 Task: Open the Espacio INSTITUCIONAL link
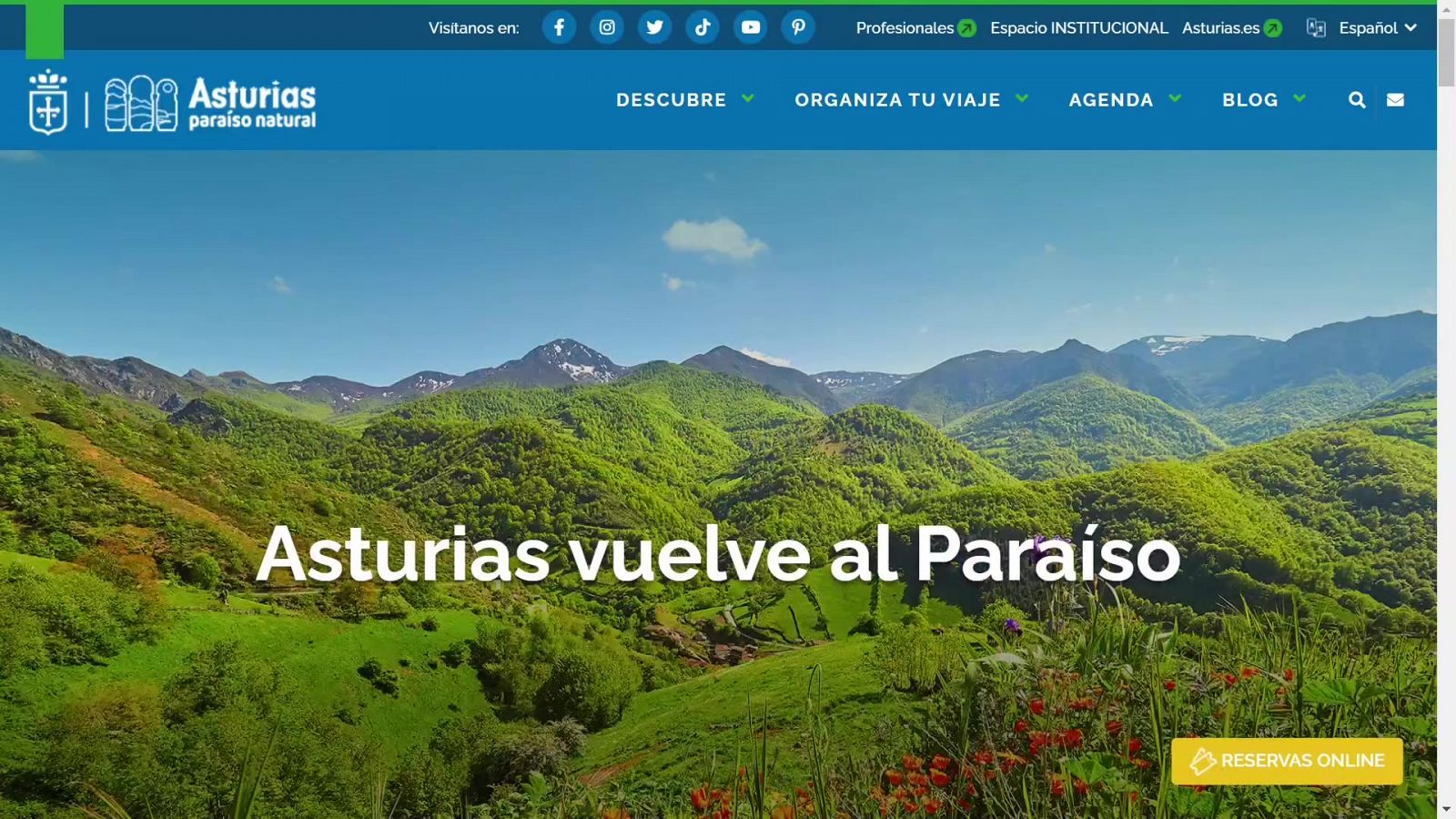point(1079,28)
